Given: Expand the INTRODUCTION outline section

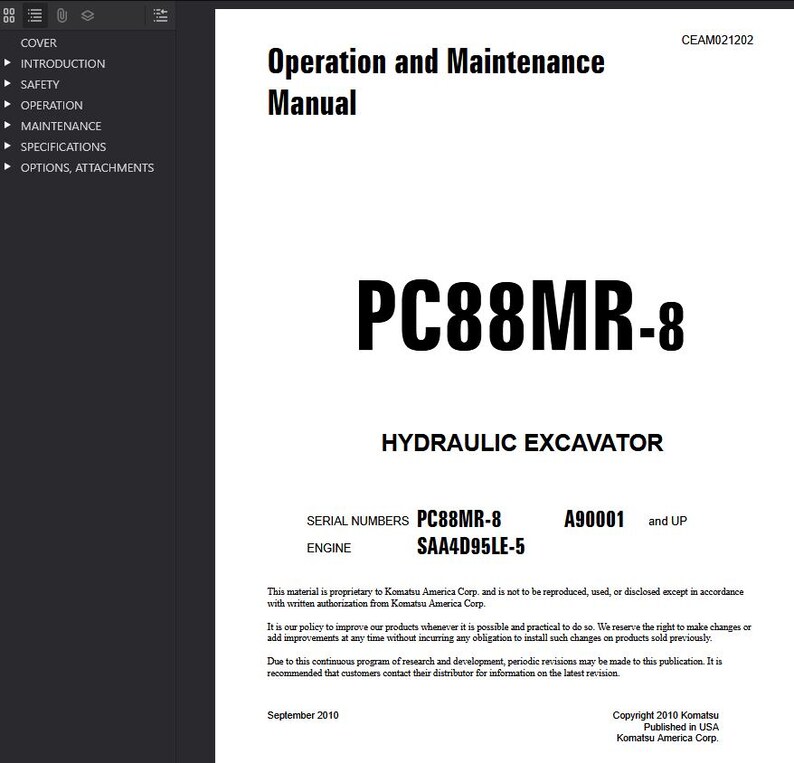Looking at the screenshot, I should (7, 63).
